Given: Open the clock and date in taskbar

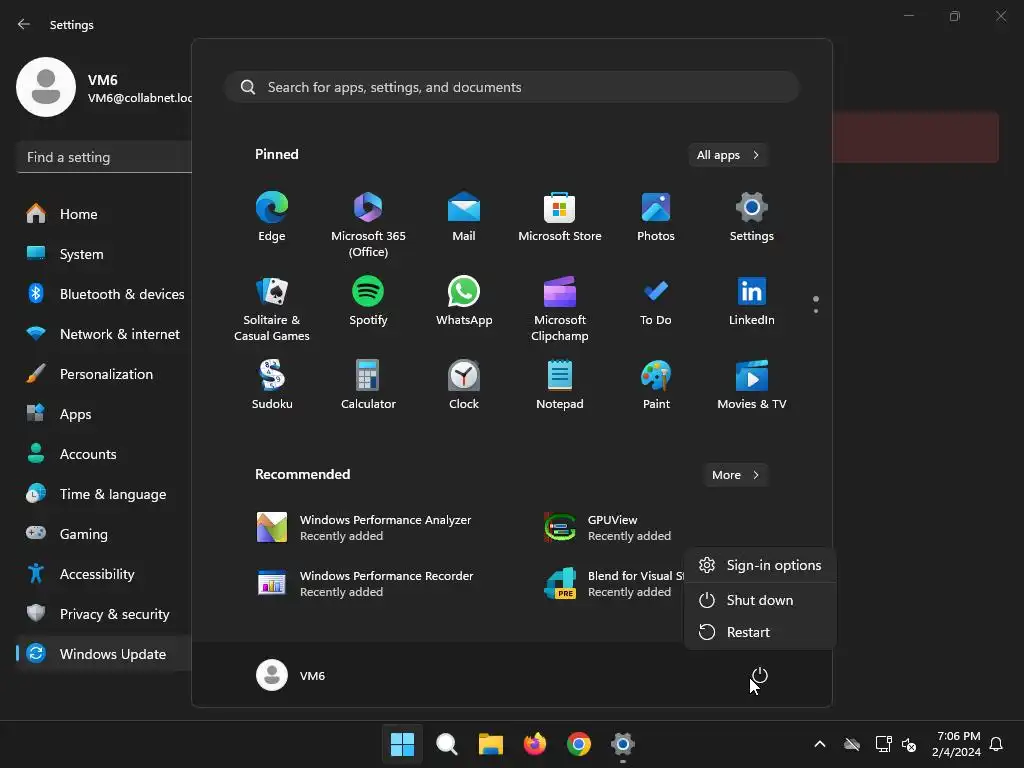Looking at the screenshot, I should coord(957,744).
